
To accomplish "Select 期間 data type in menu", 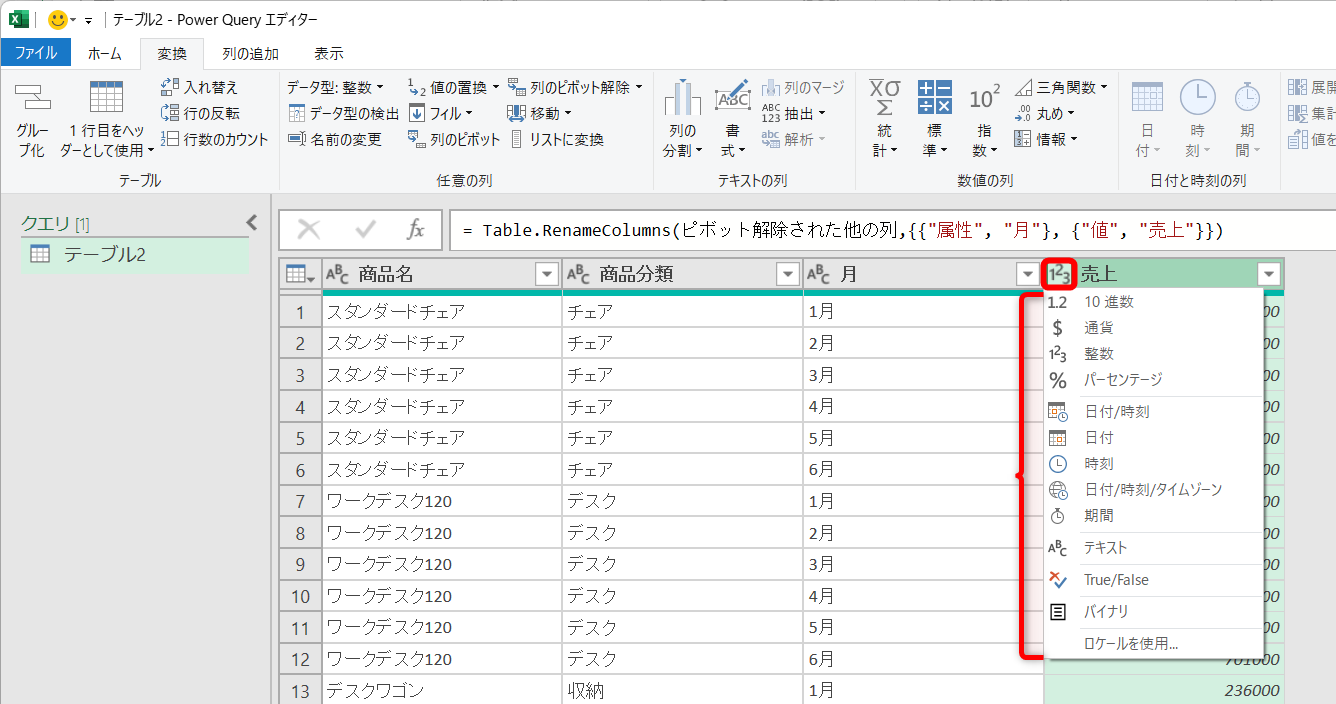I will 1153,515.
